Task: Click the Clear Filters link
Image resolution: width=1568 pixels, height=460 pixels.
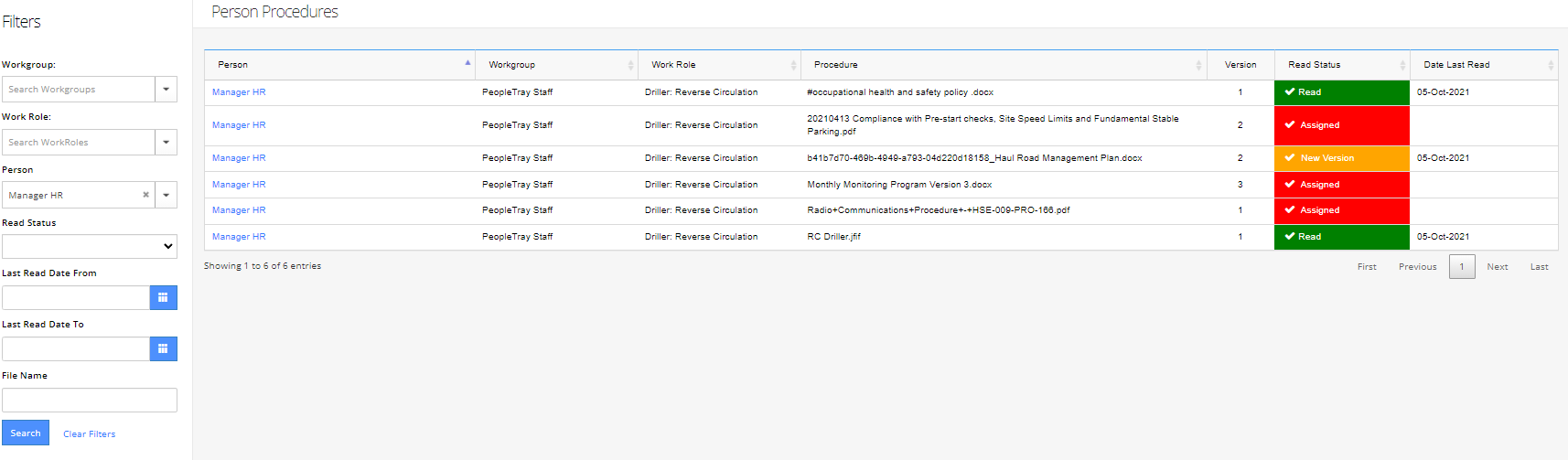Action: 90,434
